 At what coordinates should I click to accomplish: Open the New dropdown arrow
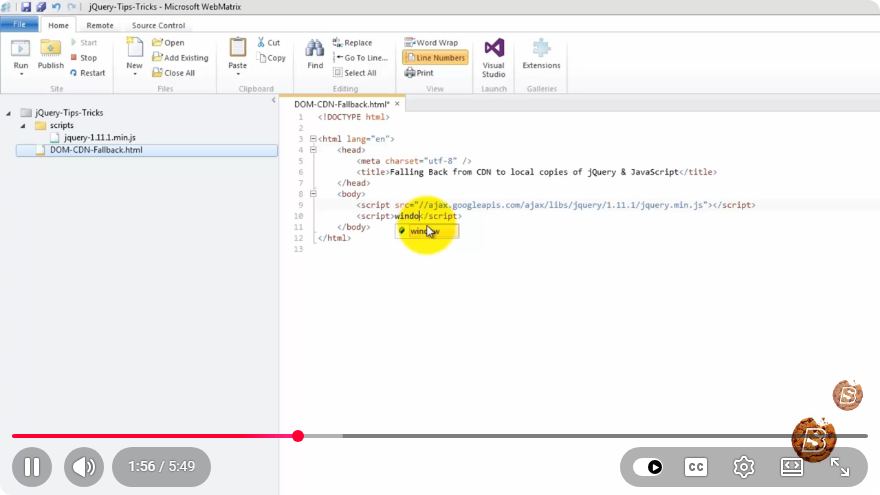pyautogui.click(x=134, y=74)
